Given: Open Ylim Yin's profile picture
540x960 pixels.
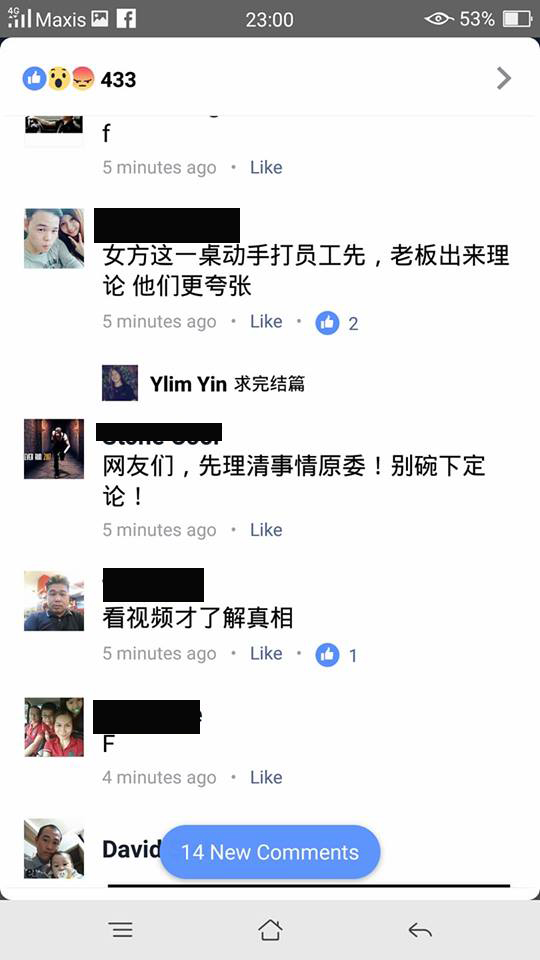Looking at the screenshot, I should tap(120, 383).
